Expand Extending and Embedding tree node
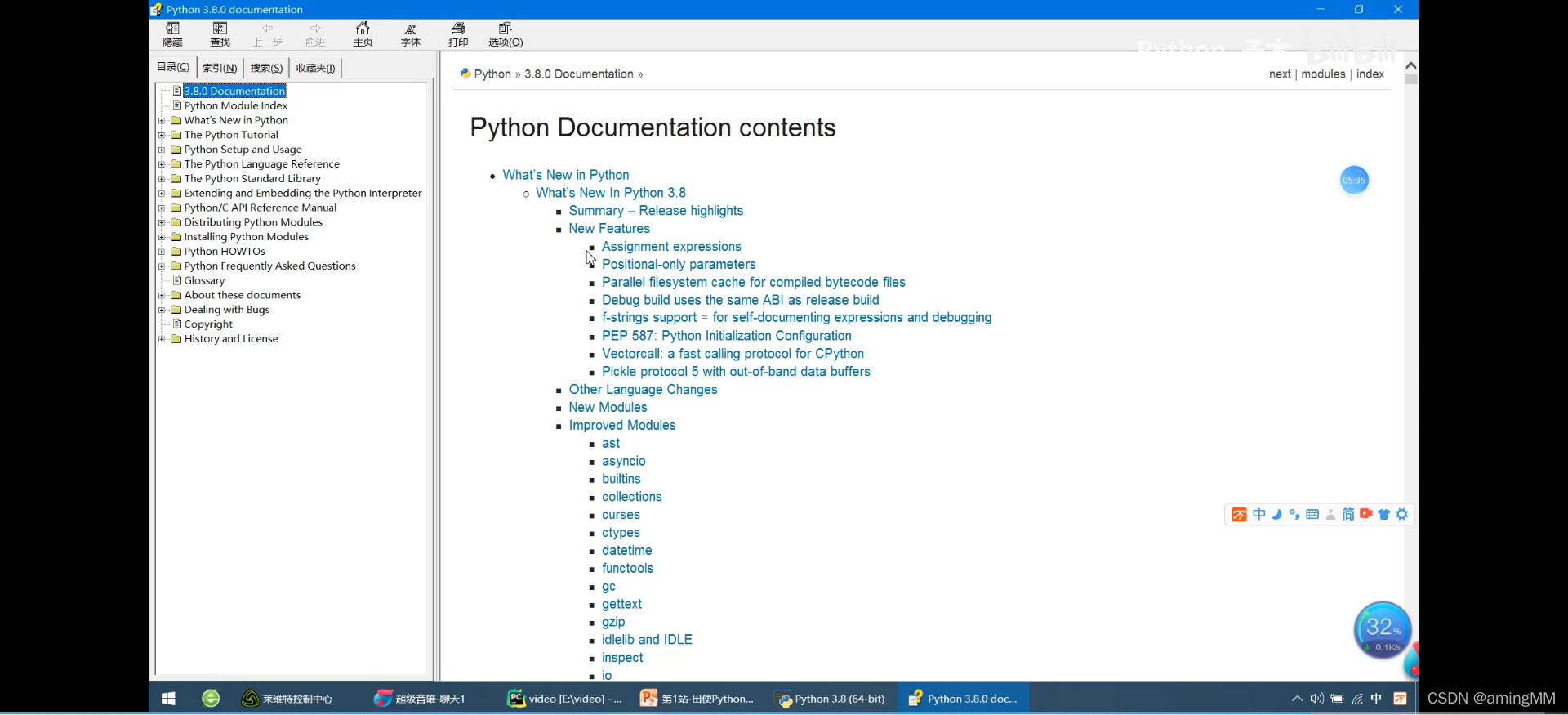1568x715 pixels. click(162, 194)
